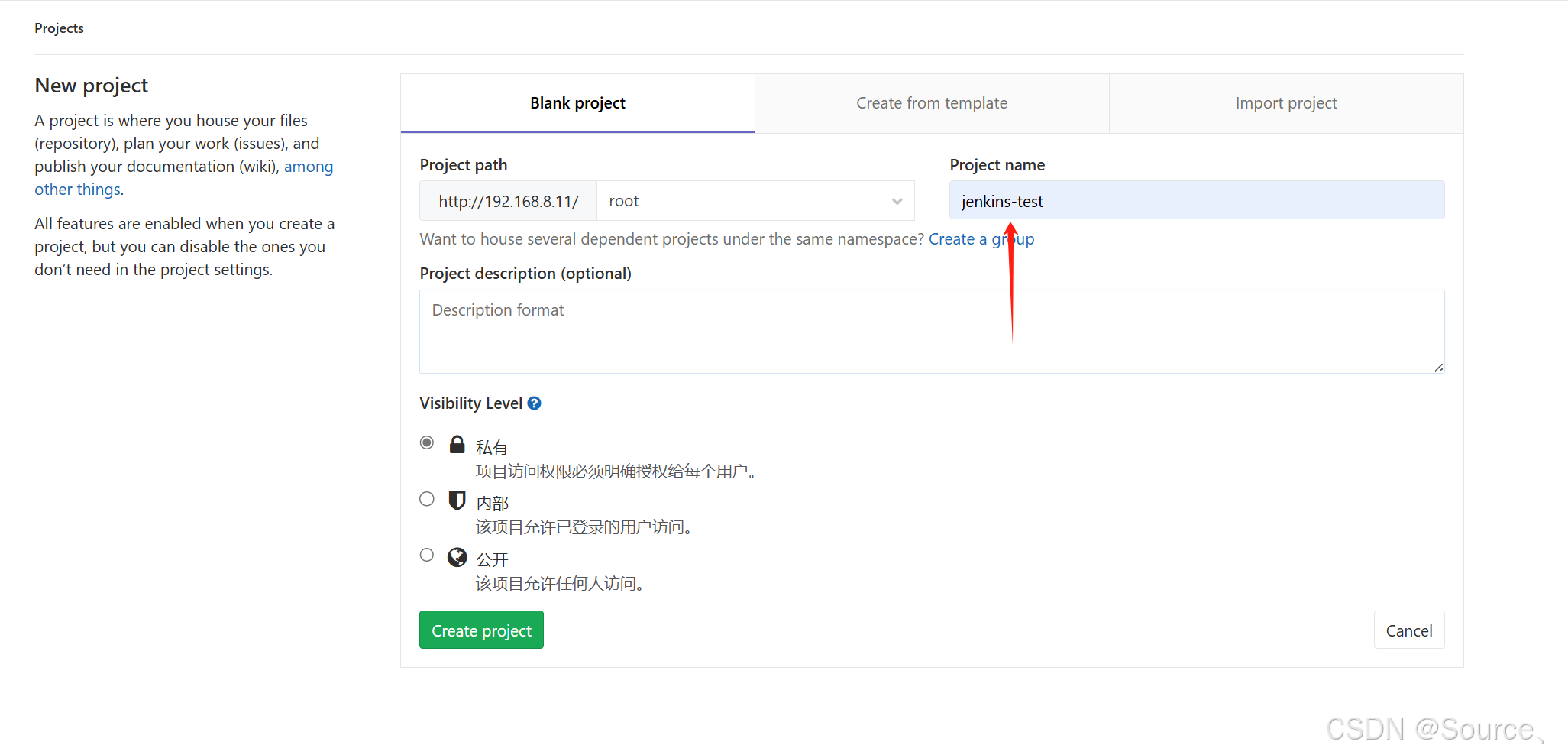
Task: Open the root namespace dropdown
Action: pos(755,201)
